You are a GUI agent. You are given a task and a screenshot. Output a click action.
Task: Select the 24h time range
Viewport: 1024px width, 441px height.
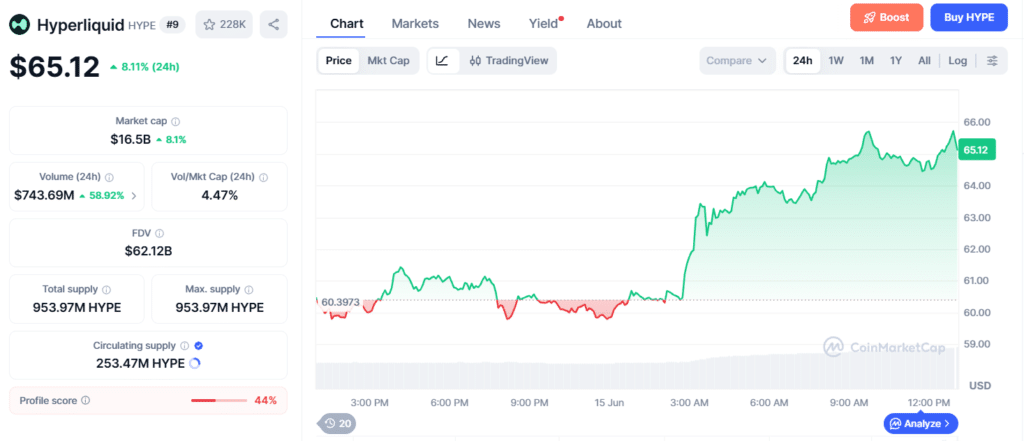[803, 61]
